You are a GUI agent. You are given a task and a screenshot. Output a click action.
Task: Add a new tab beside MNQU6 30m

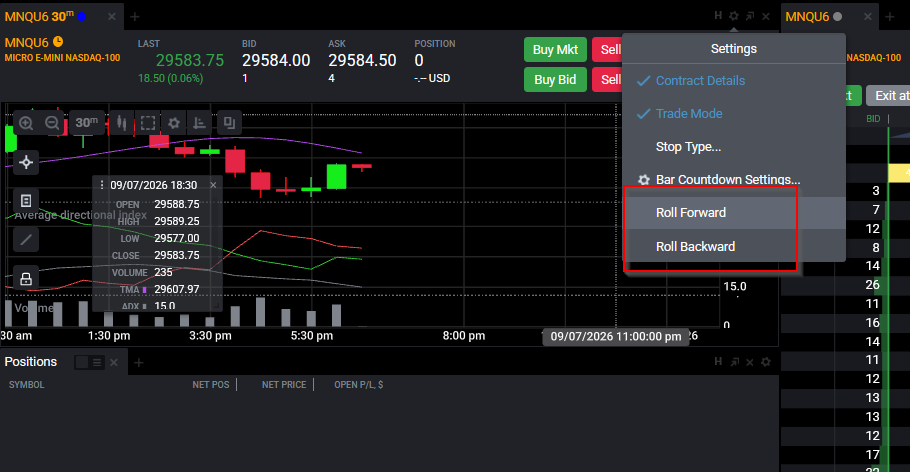[135, 17]
